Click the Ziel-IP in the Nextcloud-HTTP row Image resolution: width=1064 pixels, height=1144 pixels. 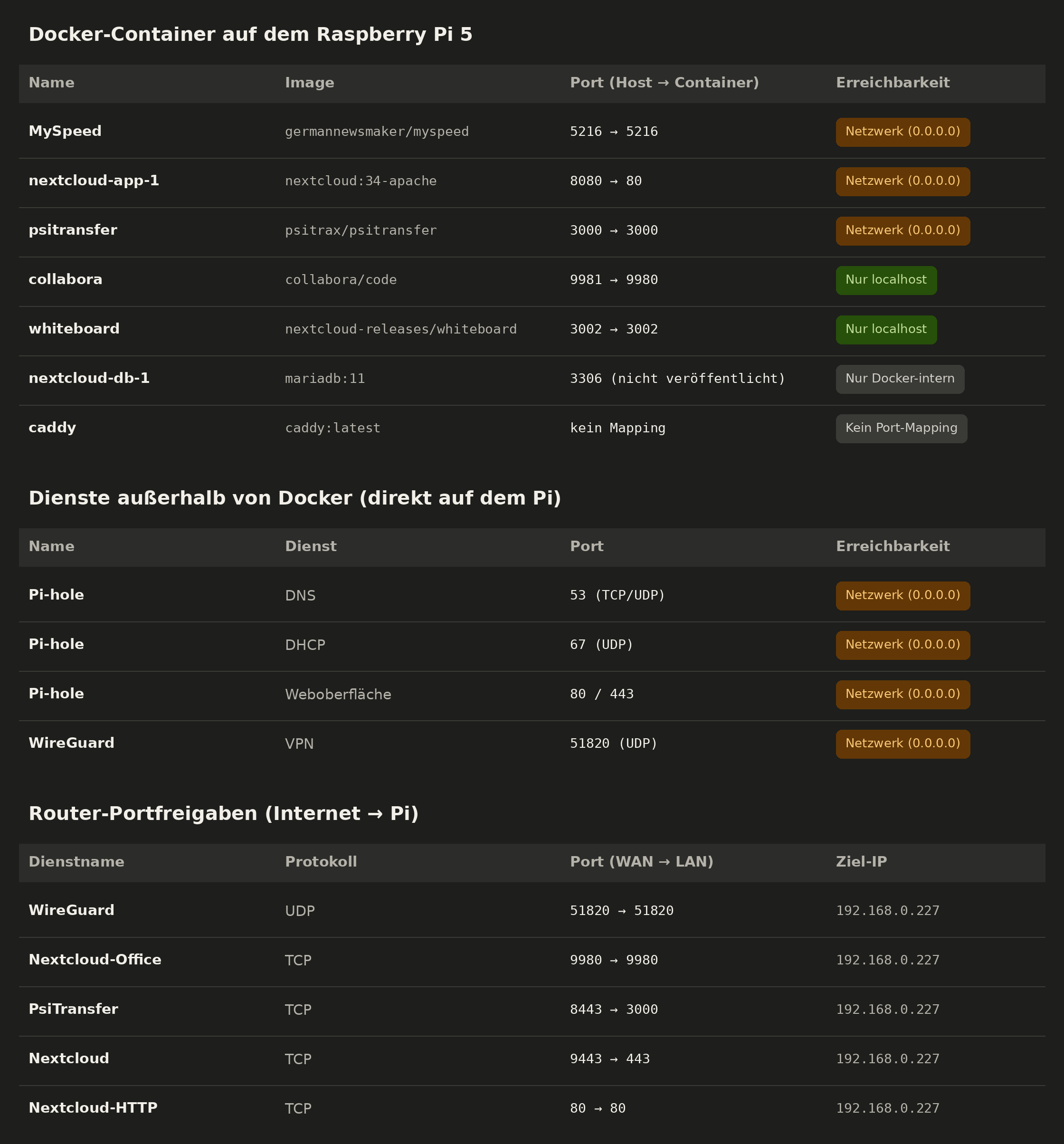click(x=888, y=1109)
